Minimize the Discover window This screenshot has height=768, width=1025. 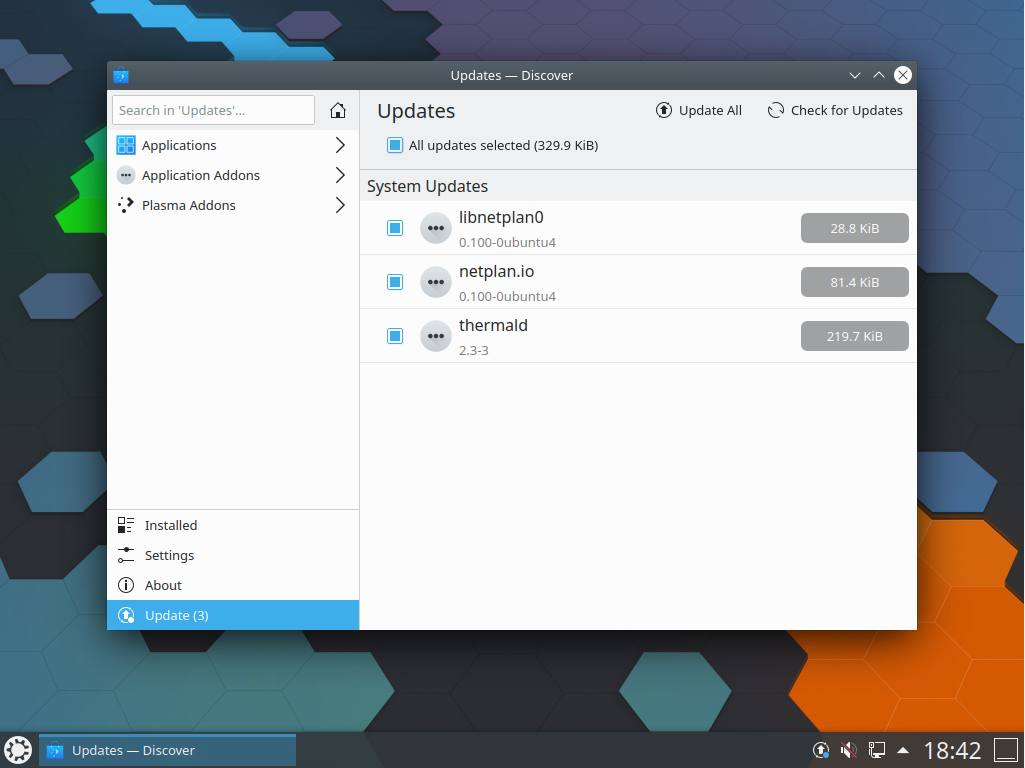point(854,76)
